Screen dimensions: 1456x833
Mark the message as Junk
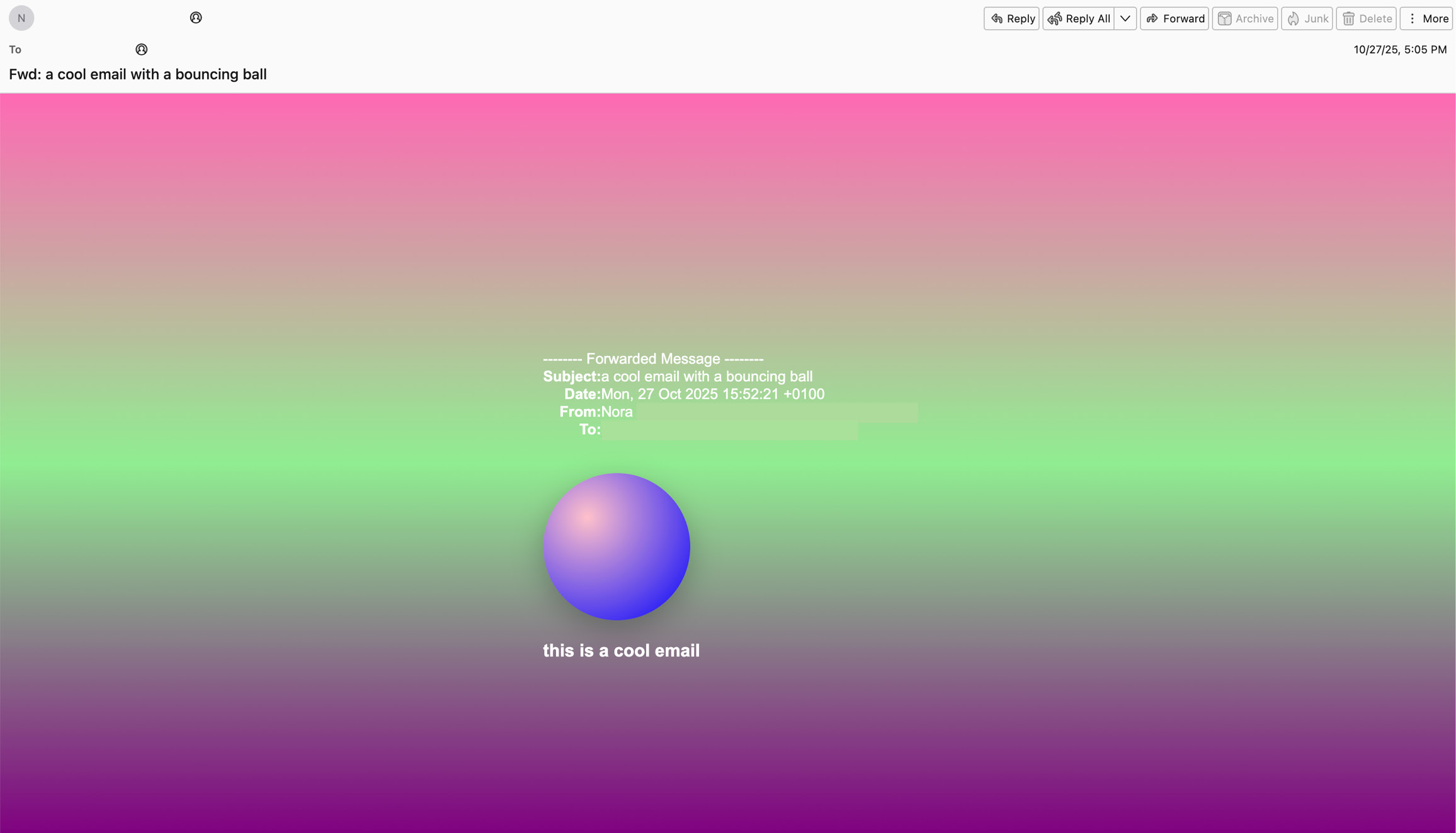click(x=1307, y=18)
